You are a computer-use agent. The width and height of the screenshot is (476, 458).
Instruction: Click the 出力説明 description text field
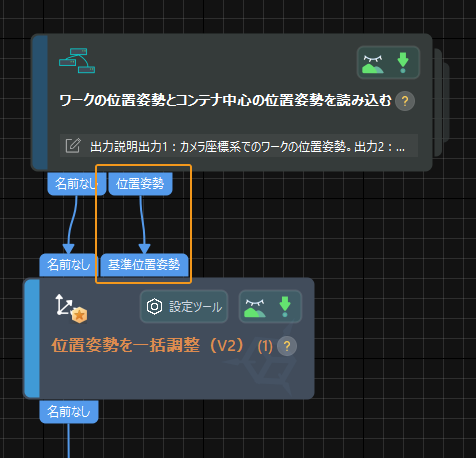pyautogui.click(x=239, y=146)
